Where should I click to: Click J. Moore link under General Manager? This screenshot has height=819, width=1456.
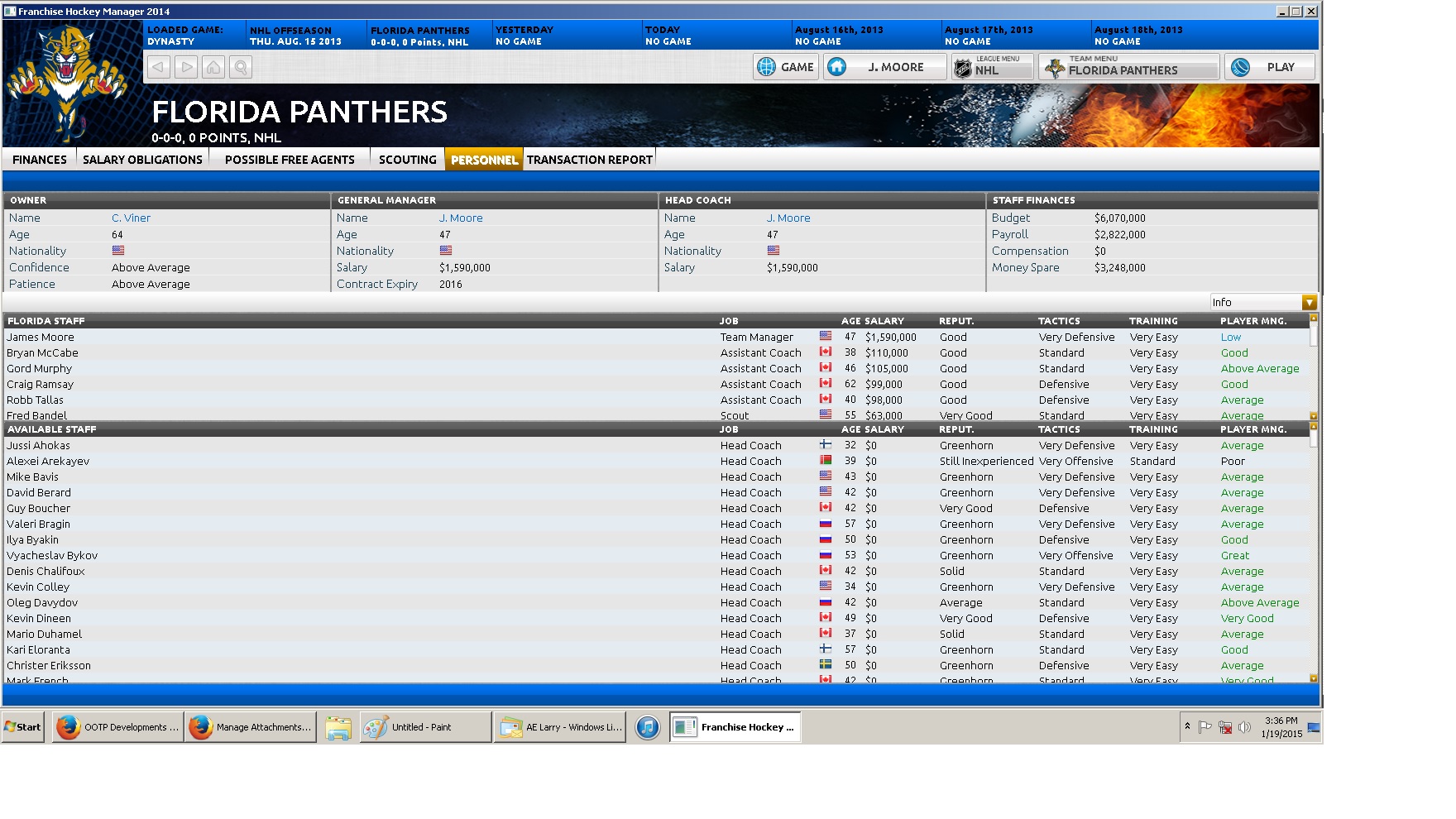tap(461, 218)
